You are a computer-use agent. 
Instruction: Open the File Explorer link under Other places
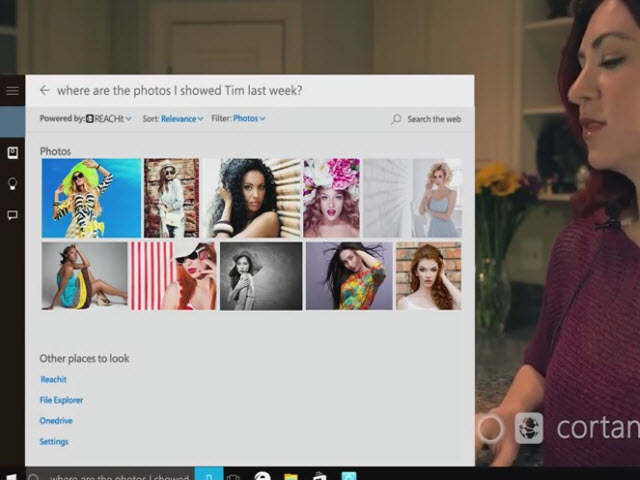click(x=61, y=400)
